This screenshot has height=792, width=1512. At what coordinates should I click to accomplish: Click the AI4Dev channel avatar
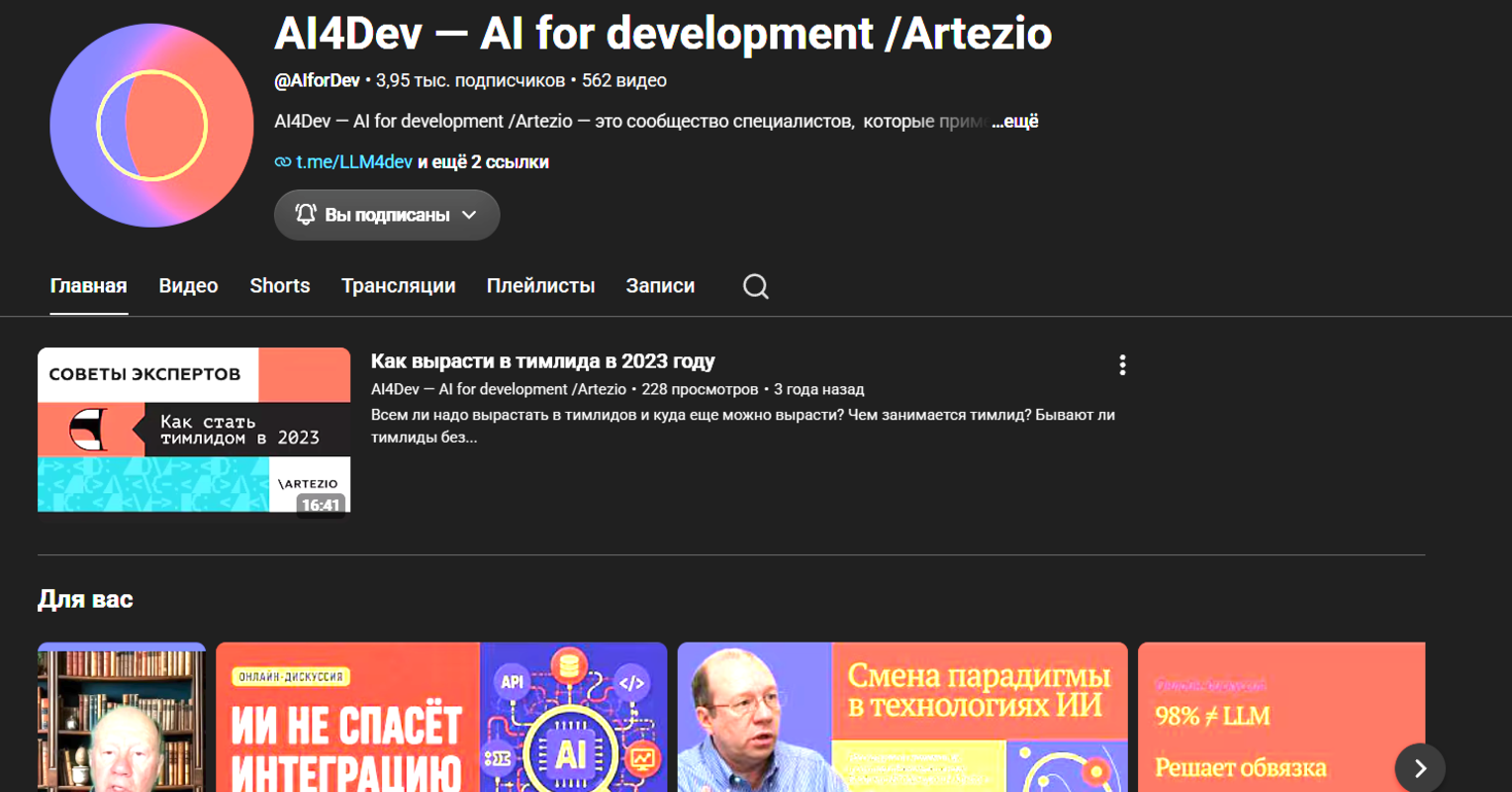pyautogui.click(x=151, y=126)
